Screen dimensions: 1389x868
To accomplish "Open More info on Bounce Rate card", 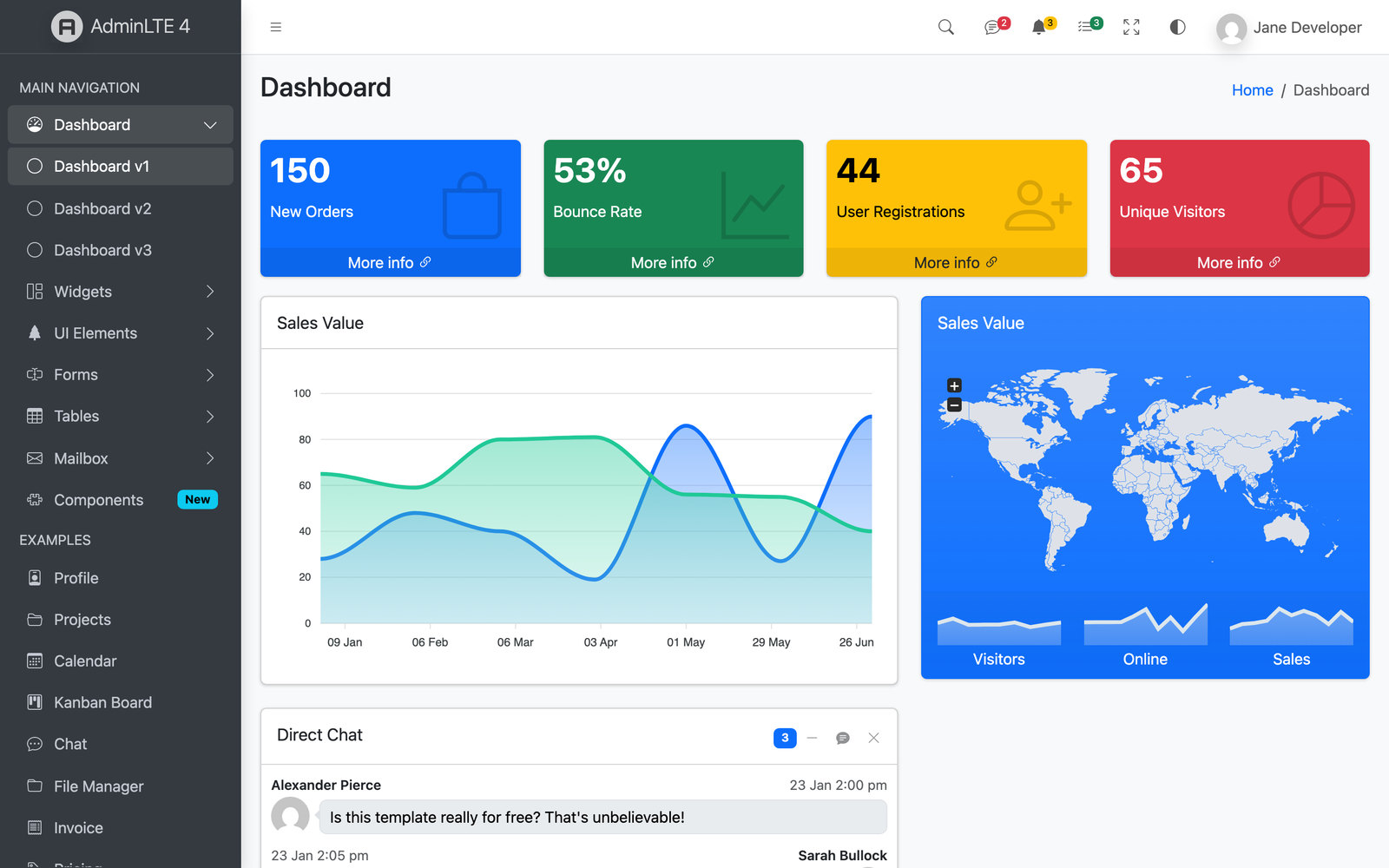I will click(x=673, y=262).
